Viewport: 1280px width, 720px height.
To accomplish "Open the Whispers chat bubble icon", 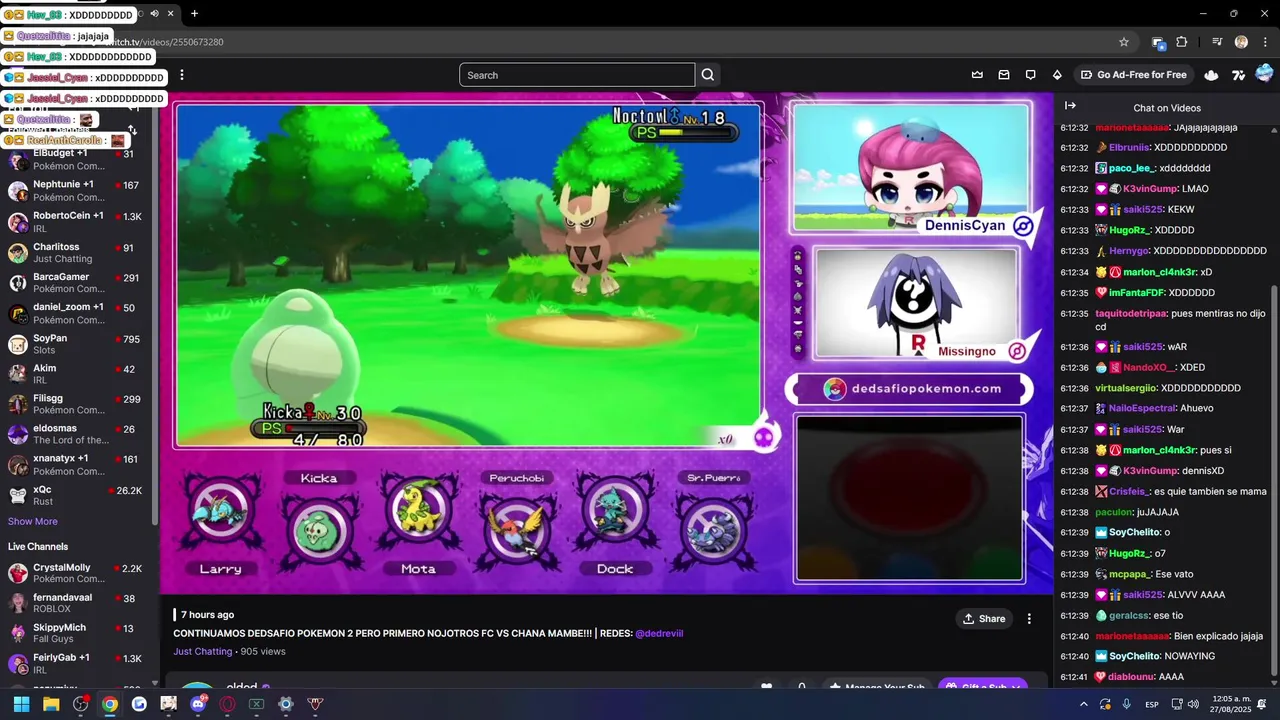I will pos(1030,75).
